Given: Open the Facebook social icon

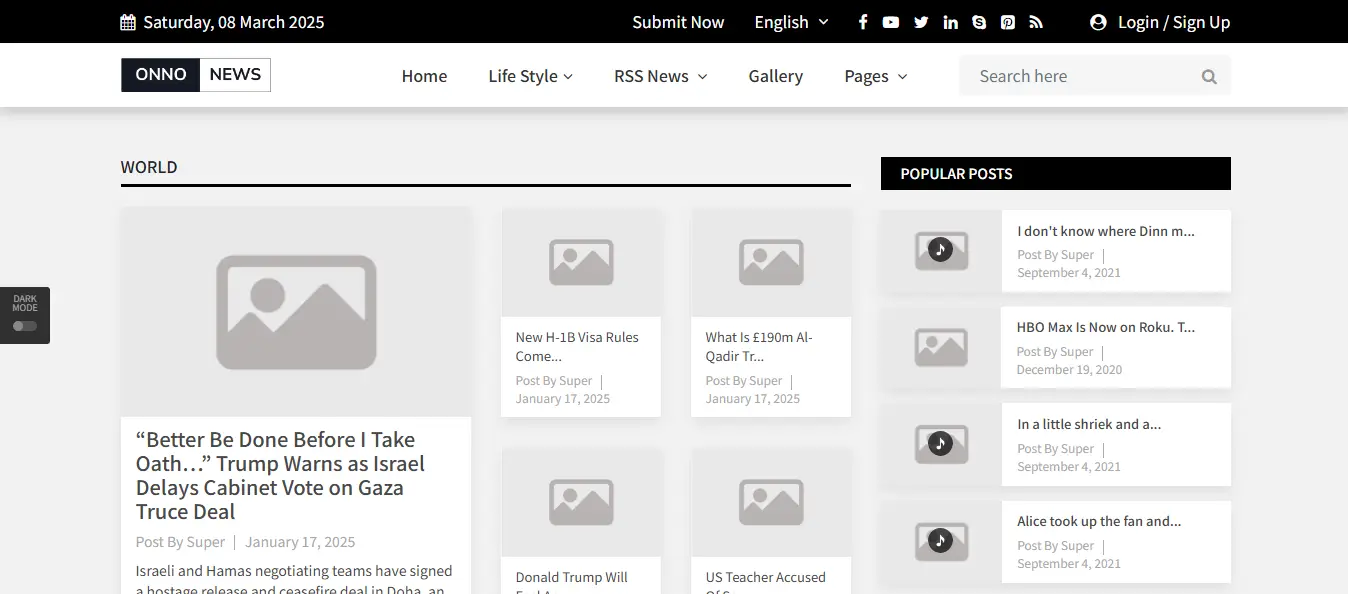Looking at the screenshot, I should [x=863, y=22].
